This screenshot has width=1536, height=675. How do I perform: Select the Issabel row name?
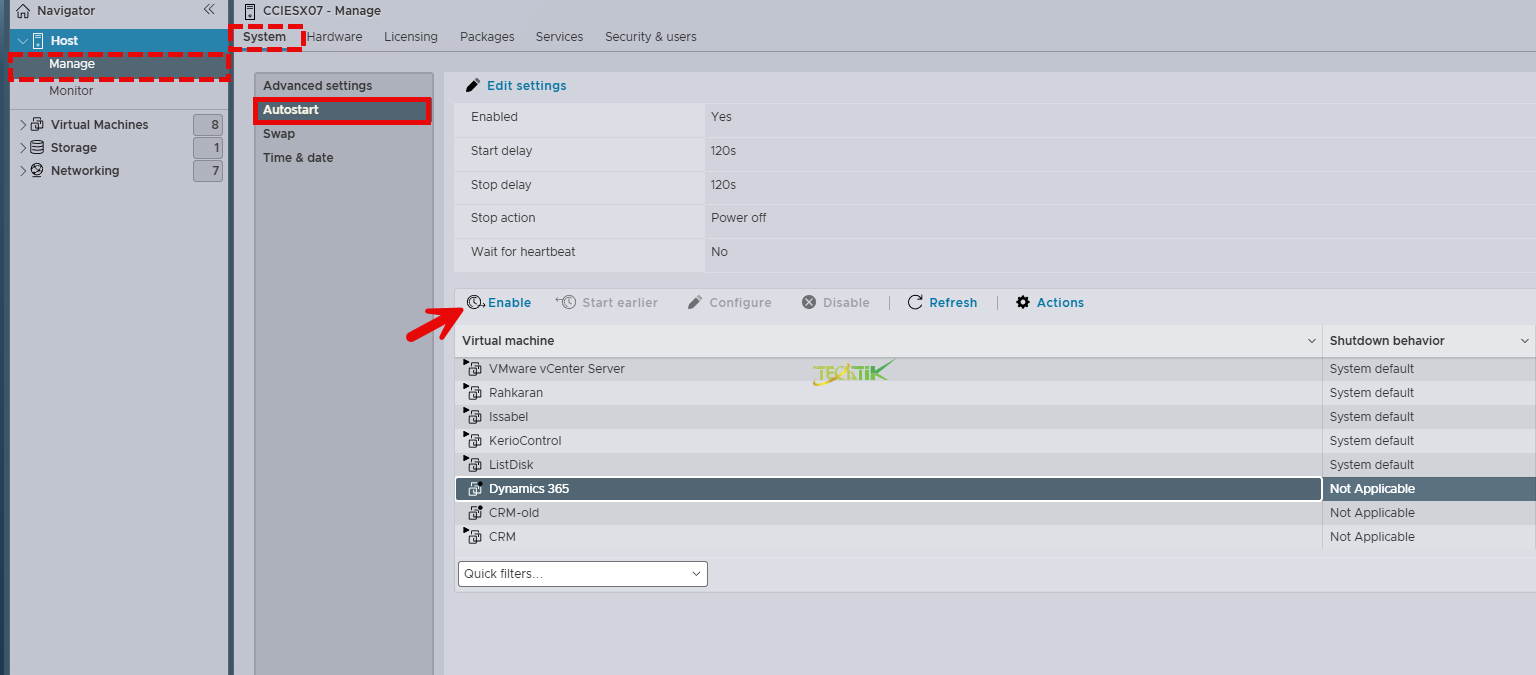tap(509, 416)
